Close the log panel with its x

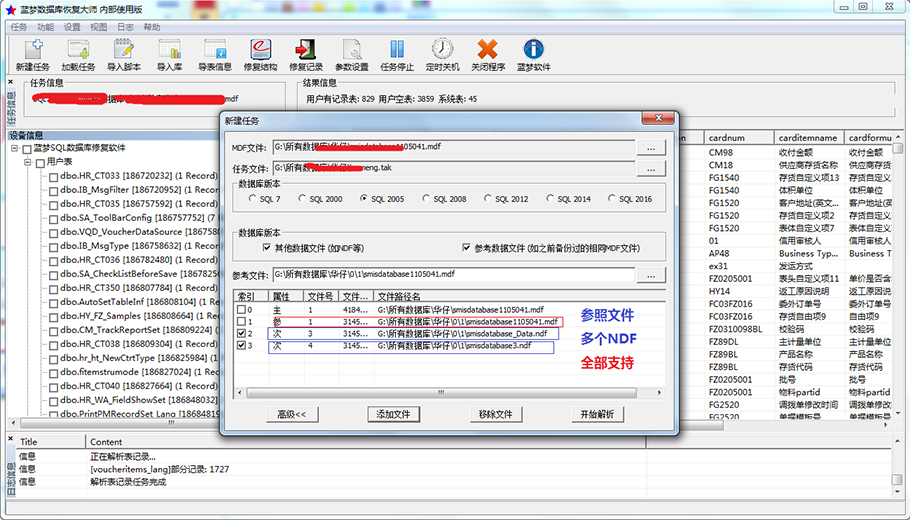point(10,439)
